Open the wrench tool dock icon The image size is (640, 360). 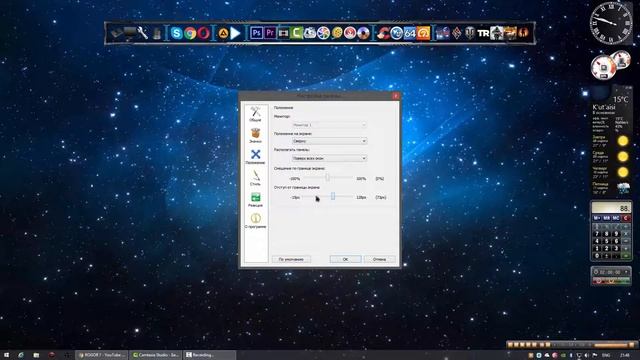coord(142,33)
